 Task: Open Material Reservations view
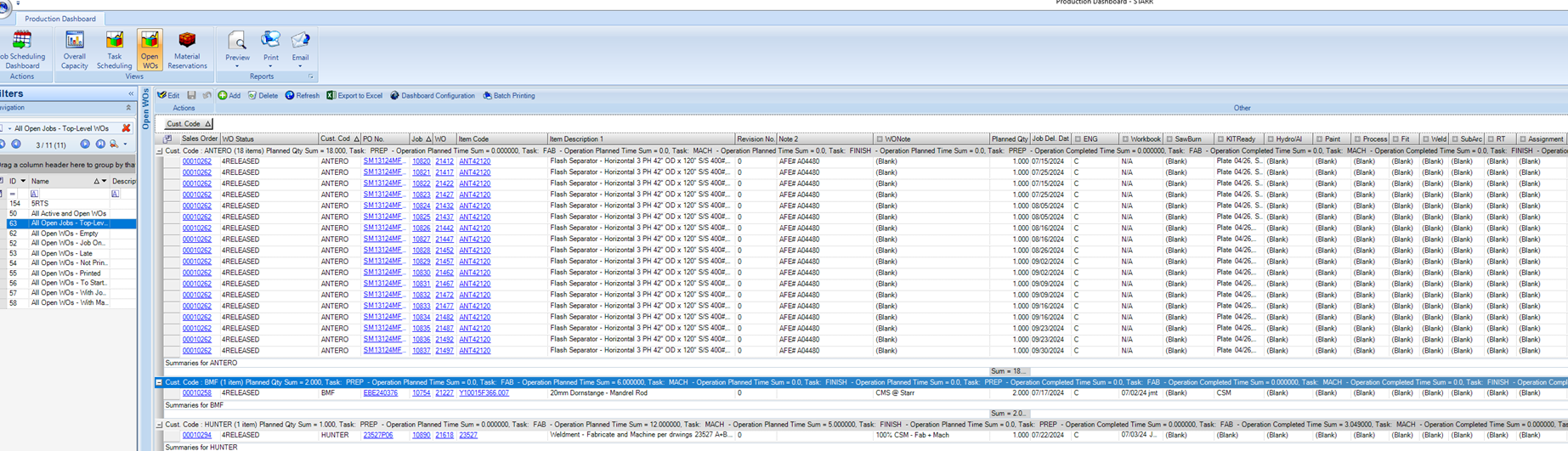click(x=187, y=49)
